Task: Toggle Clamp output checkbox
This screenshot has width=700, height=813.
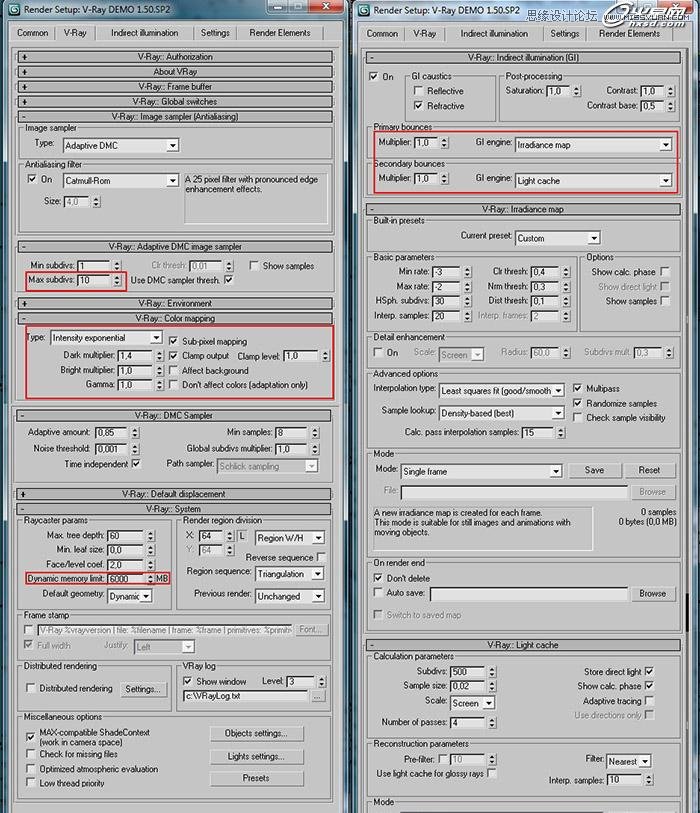Action: [x=174, y=356]
